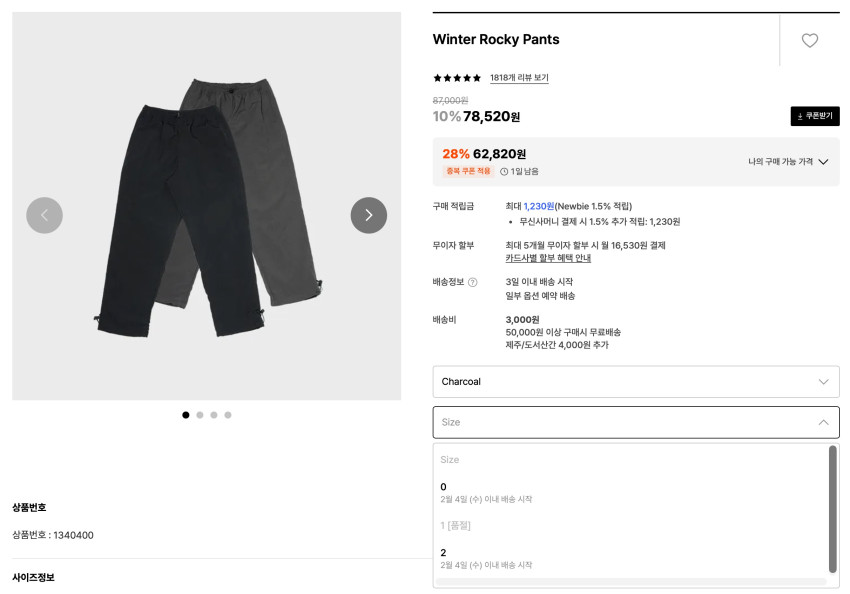Screen dimensions: 850x594
Task: Click the clock icon beside 1일 남음
Action: [504, 171]
